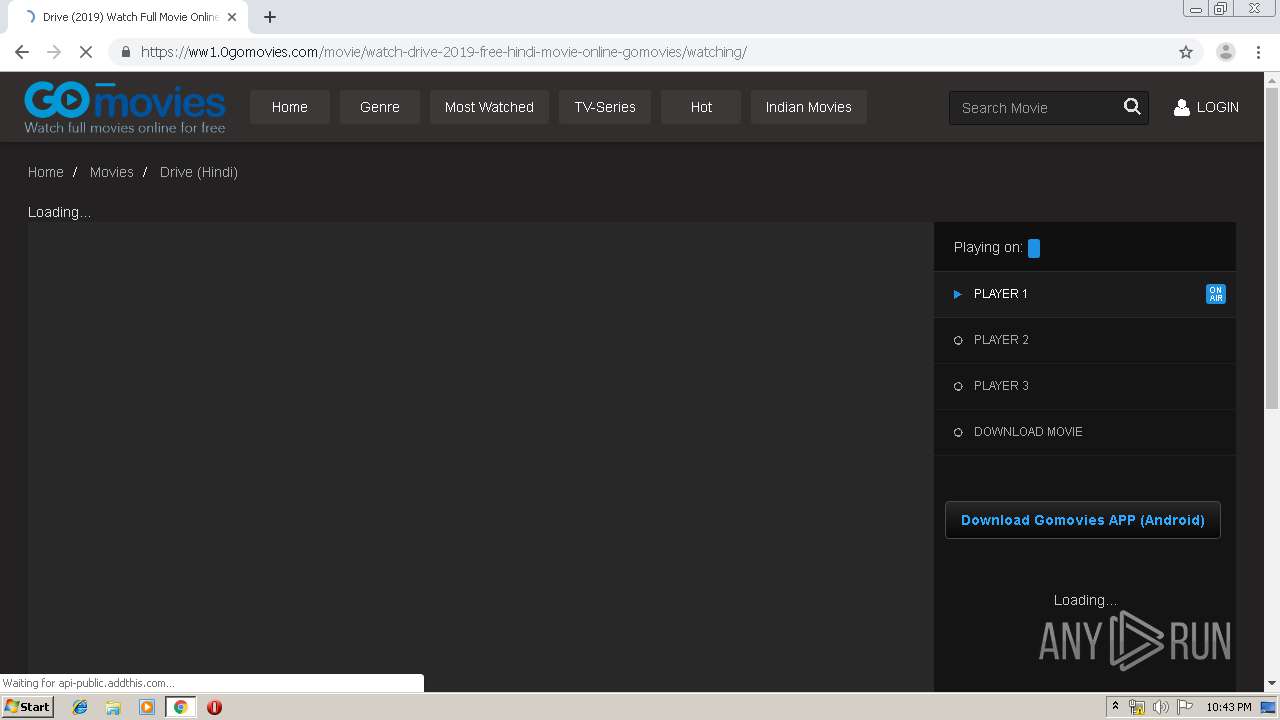The width and height of the screenshot is (1280, 720).
Task: Click the search magnifier icon
Action: [x=1132, y=107]
